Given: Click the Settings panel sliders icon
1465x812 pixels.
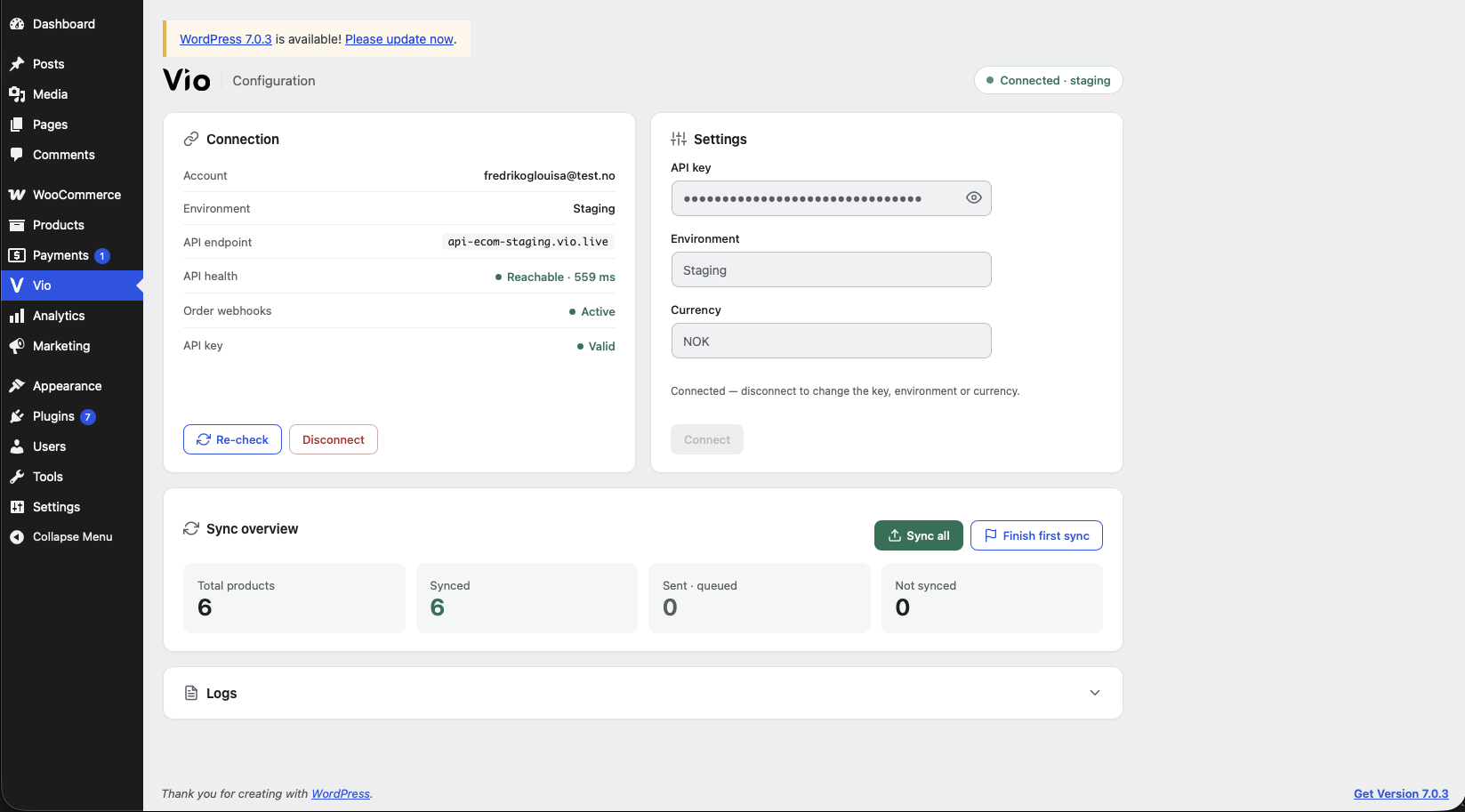Looking at the screenshot, I should [679, 140].
